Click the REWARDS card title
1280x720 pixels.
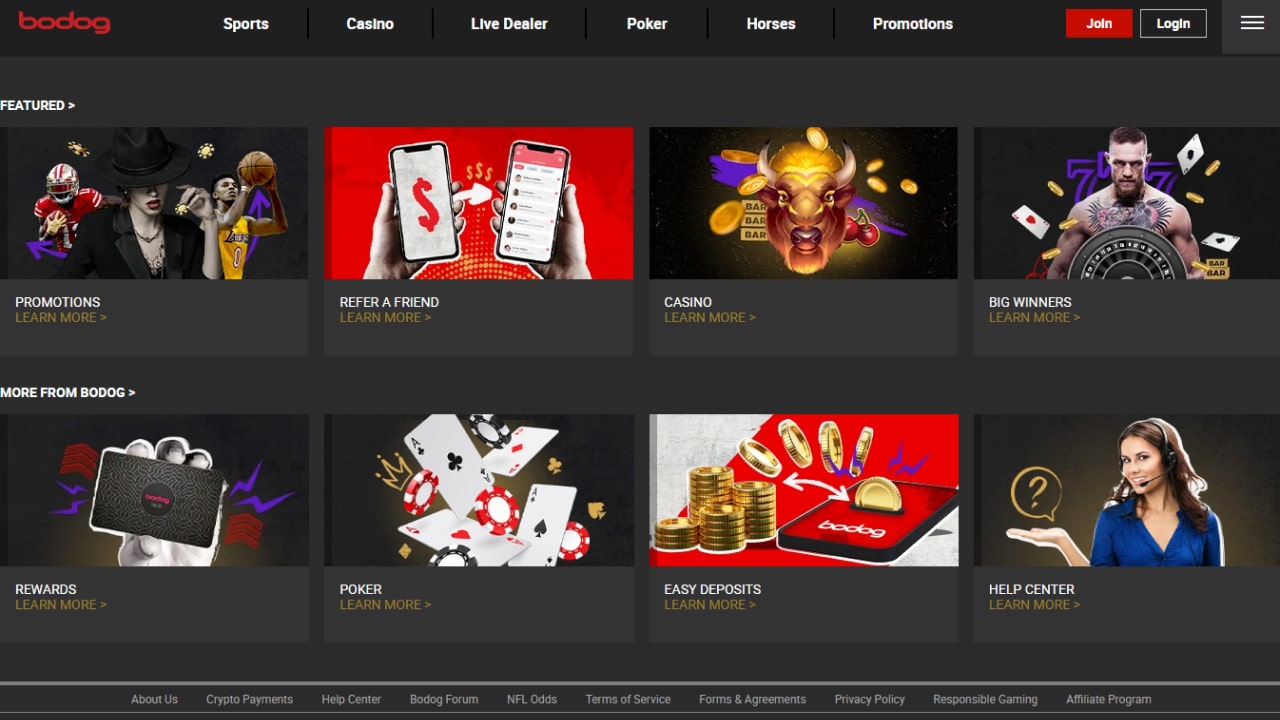click(46, 589)
